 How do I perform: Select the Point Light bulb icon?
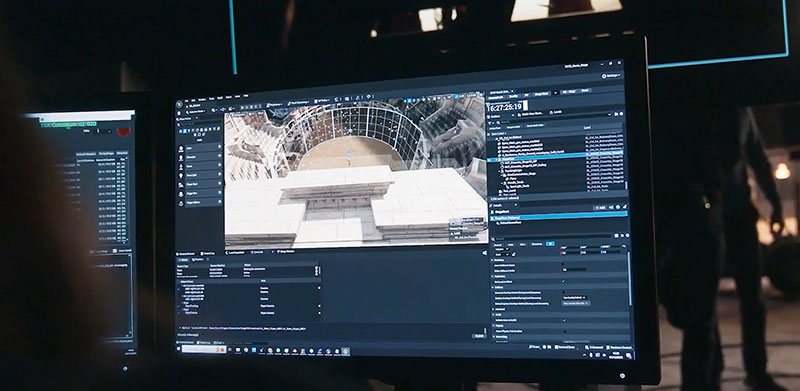(x=181, y=176)
